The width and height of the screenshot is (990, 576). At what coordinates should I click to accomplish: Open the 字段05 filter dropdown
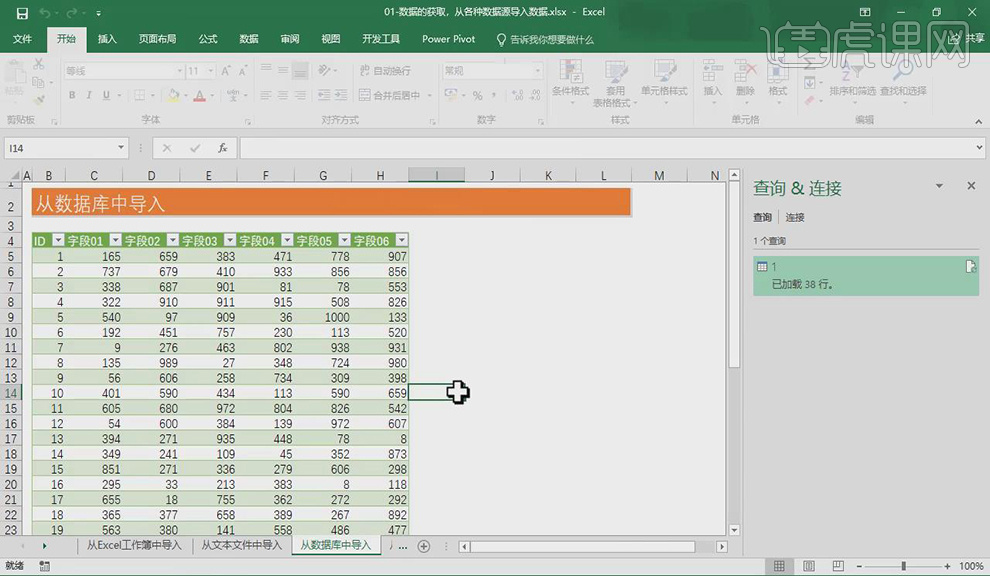[345, 240]
